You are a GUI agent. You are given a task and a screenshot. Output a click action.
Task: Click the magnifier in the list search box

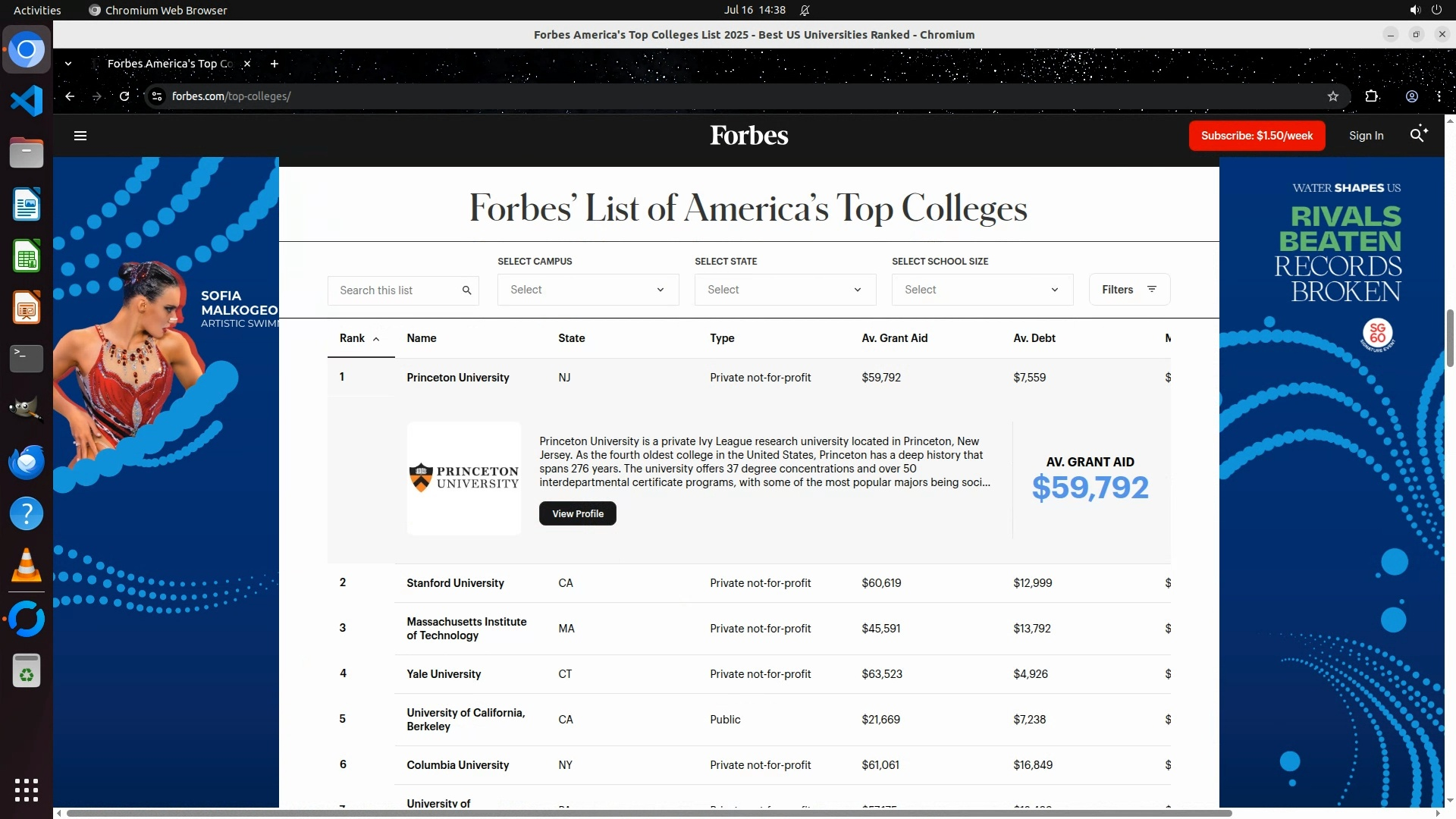pyautogui.click(x=466, y=290)
